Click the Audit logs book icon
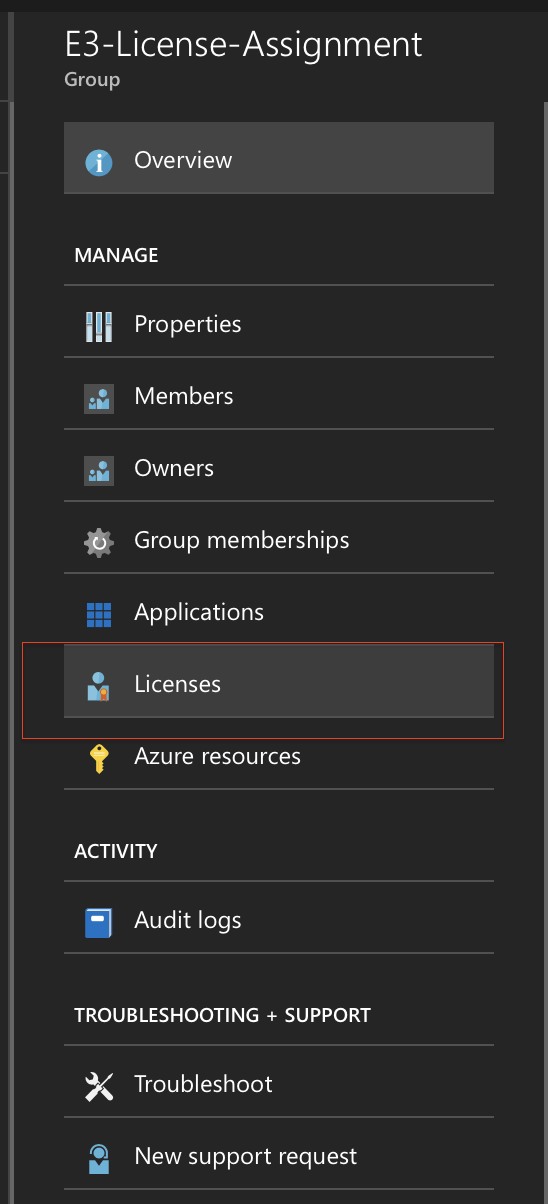This screenshot has height=1204, width=548. point(98,922)
